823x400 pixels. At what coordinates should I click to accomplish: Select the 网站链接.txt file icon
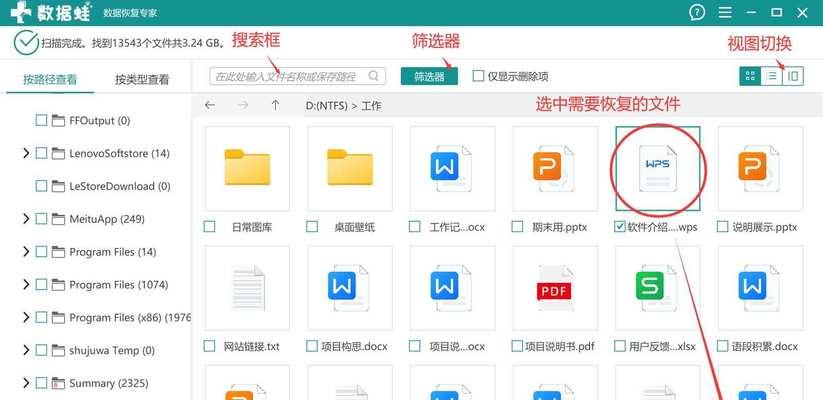pos(247,288)
